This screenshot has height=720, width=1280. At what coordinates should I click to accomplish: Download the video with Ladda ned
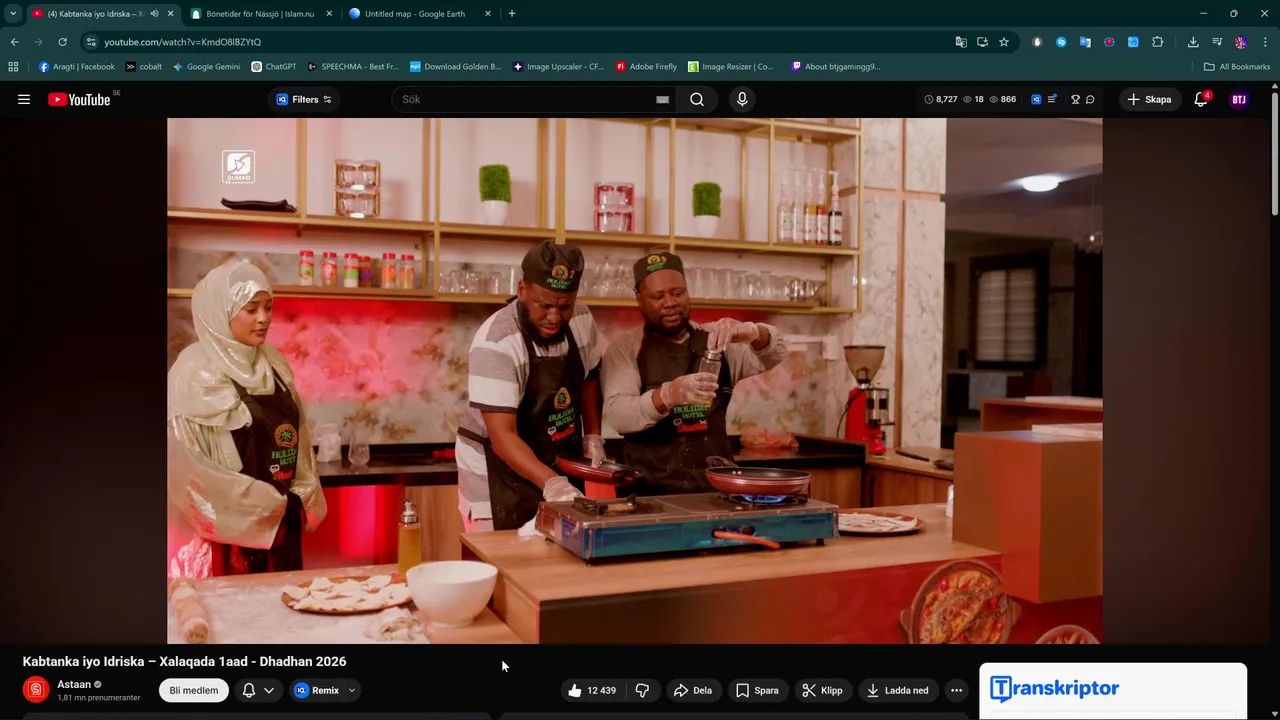[x=897, y=690]
